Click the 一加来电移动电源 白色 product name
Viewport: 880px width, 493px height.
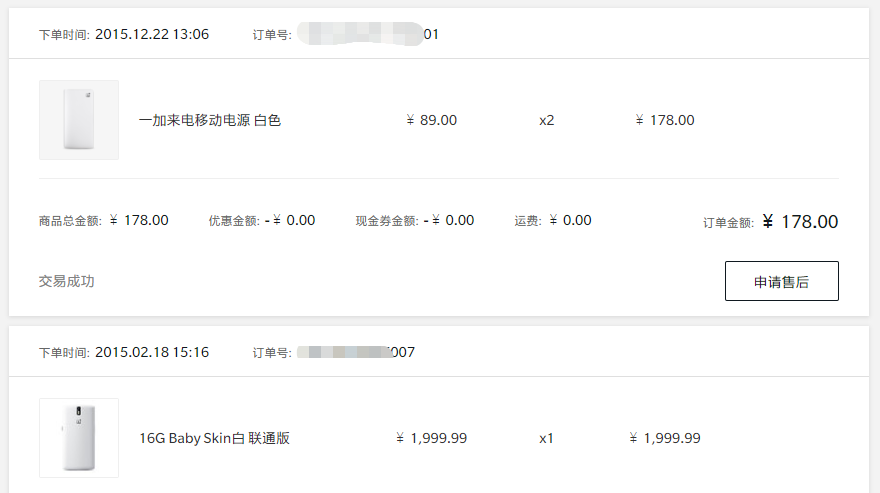pyautogui.click(x=210, y=120)
